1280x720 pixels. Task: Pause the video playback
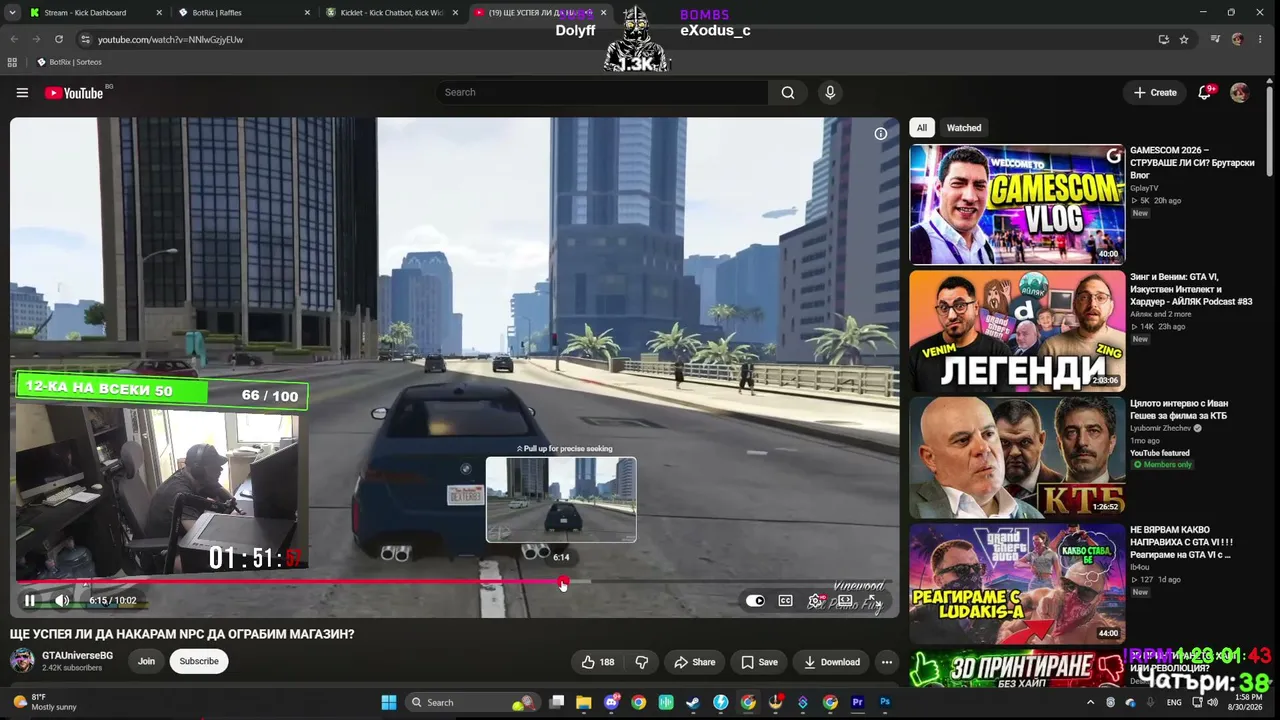point(30,601)
